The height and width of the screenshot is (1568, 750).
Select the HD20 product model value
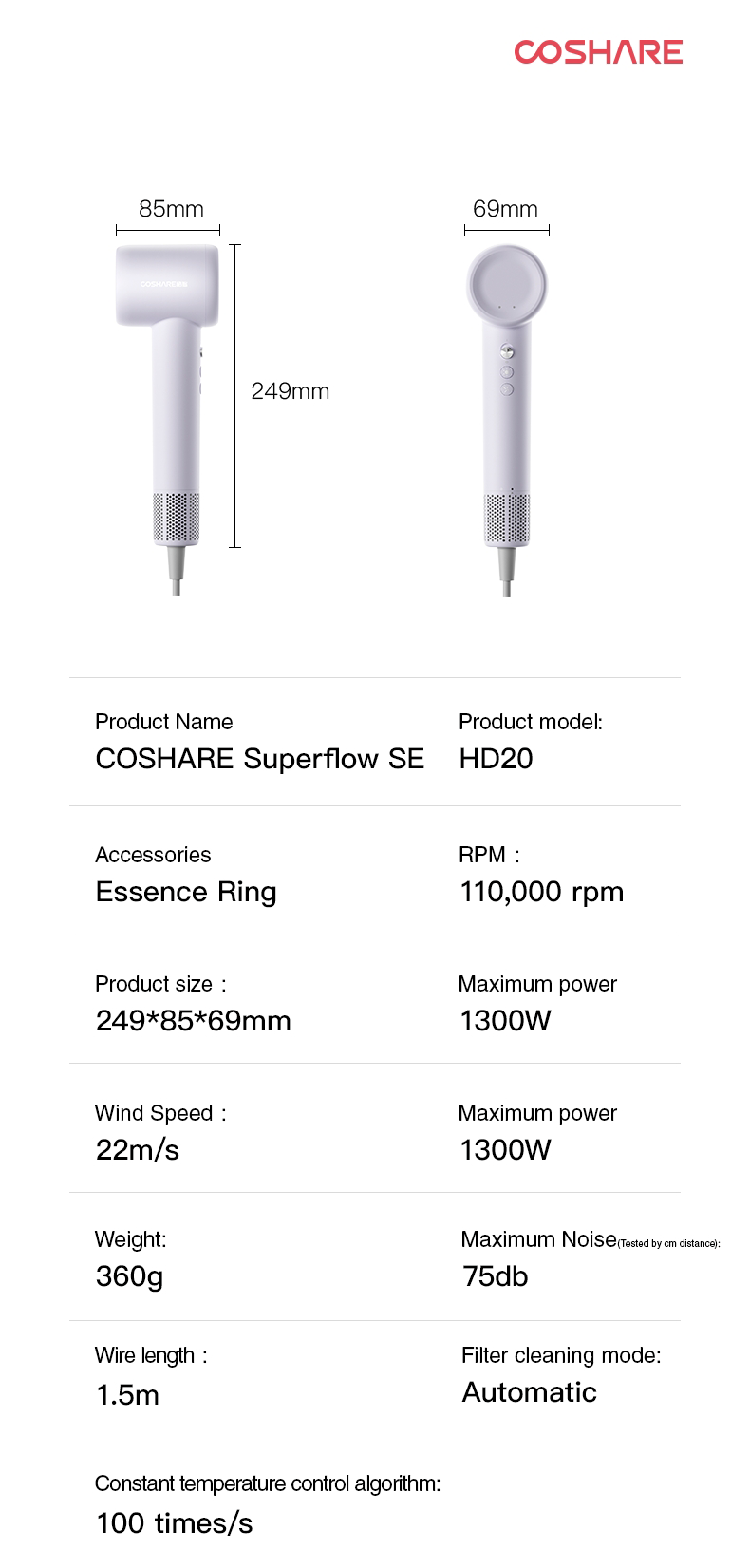click(496, 759)
